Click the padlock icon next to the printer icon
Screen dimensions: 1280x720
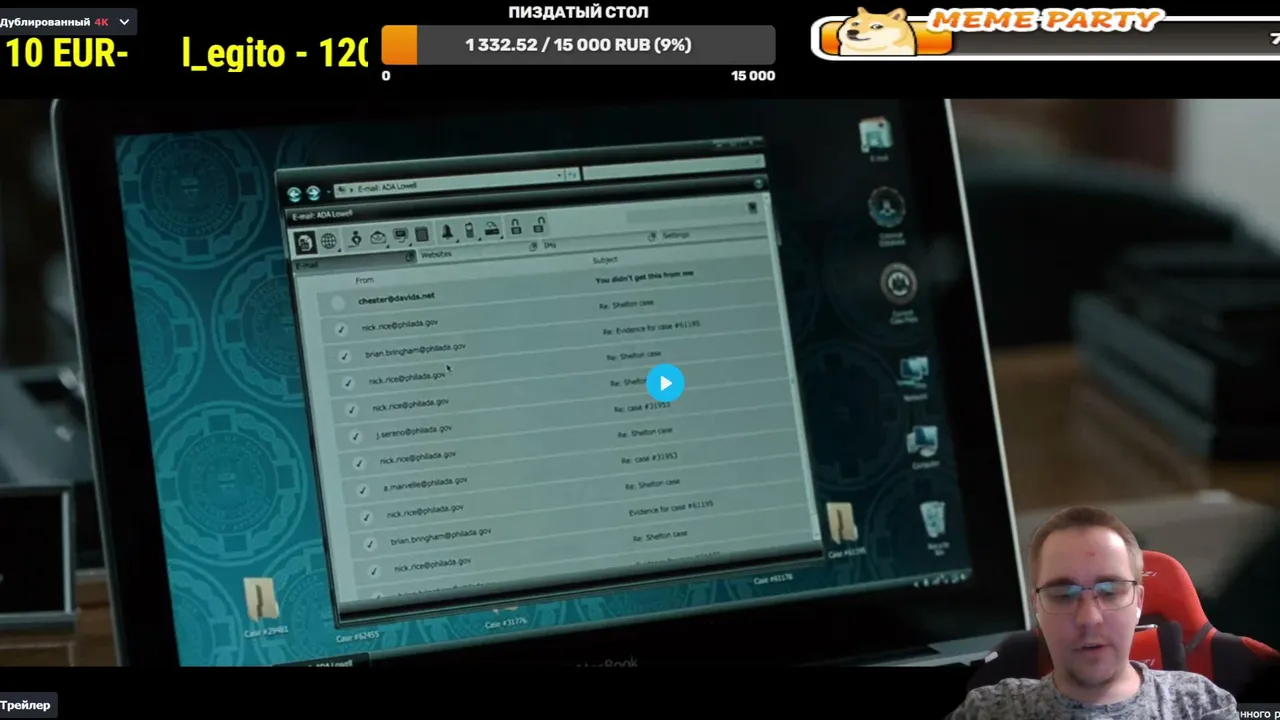(x=516, y=227)
